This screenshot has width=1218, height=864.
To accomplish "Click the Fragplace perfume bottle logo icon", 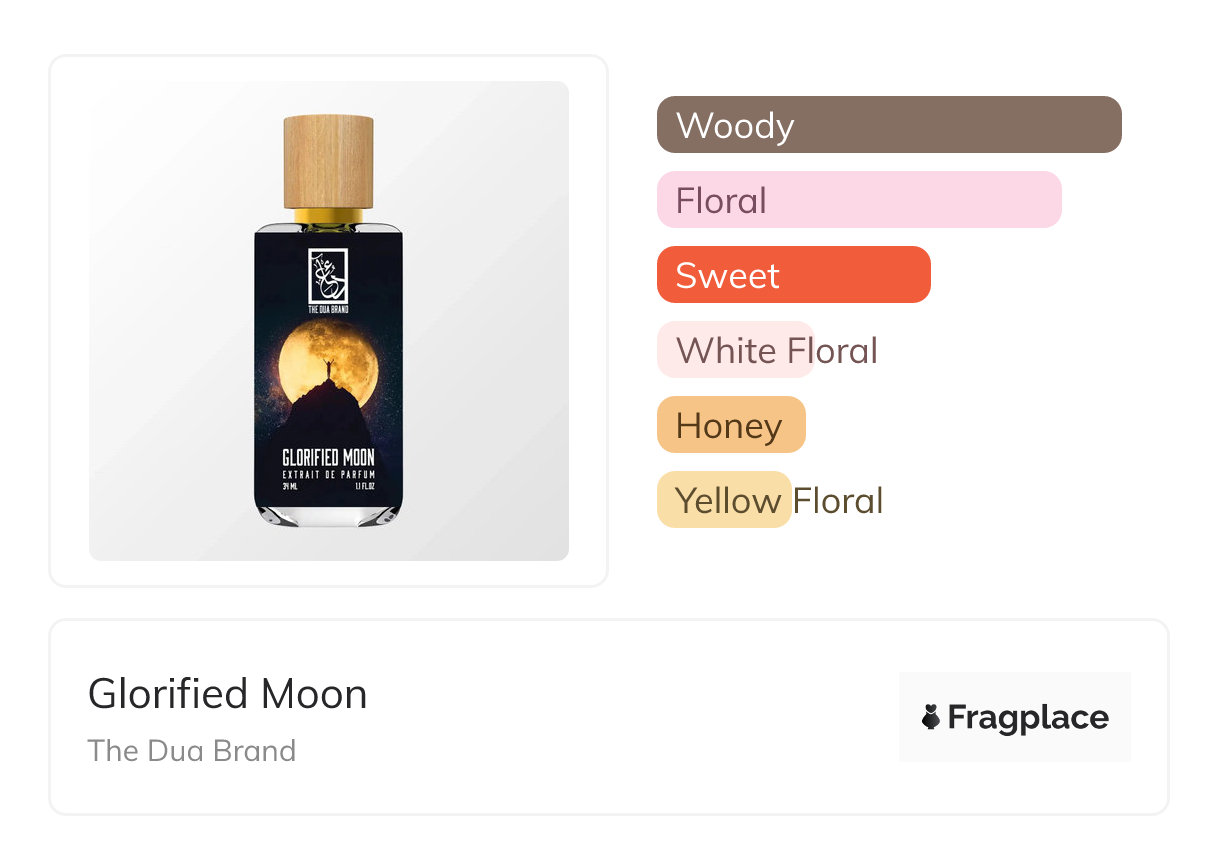I will (931, 717).
